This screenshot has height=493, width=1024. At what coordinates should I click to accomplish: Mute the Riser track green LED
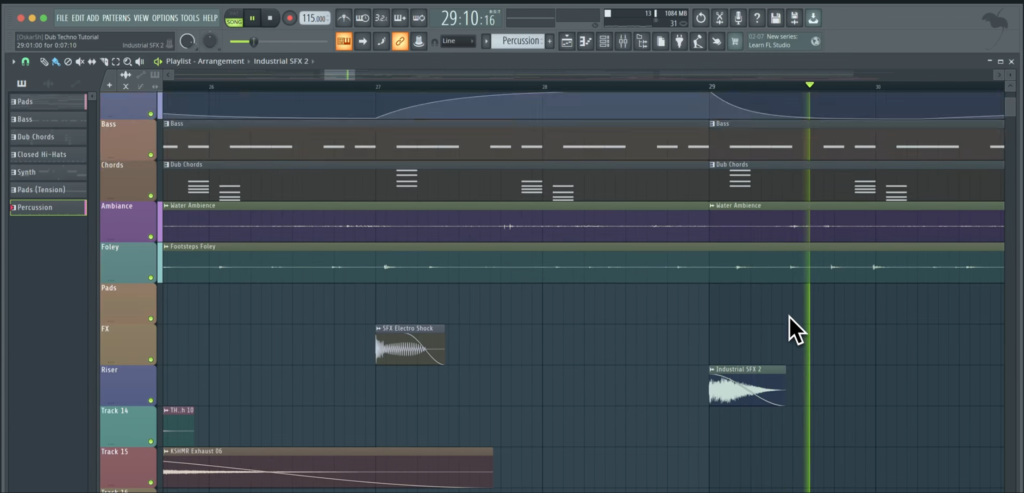click(x=151, y=401)
